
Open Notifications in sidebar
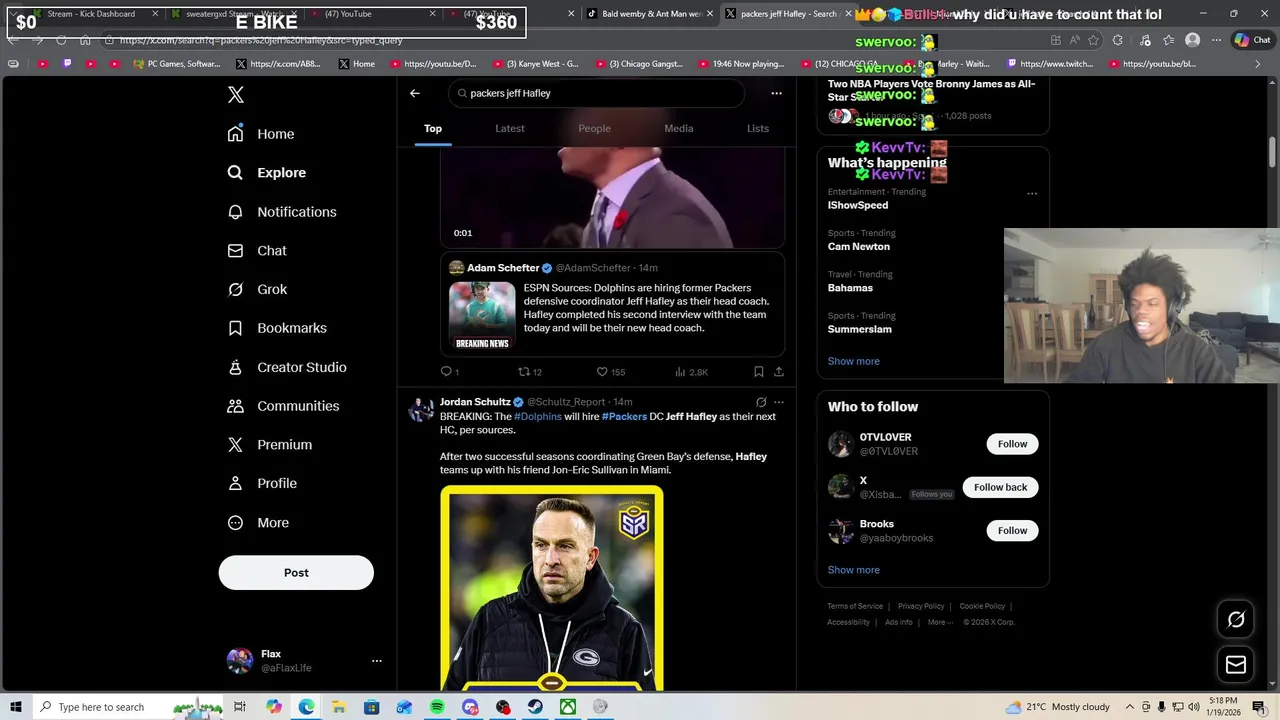click(x=282, y=212)
